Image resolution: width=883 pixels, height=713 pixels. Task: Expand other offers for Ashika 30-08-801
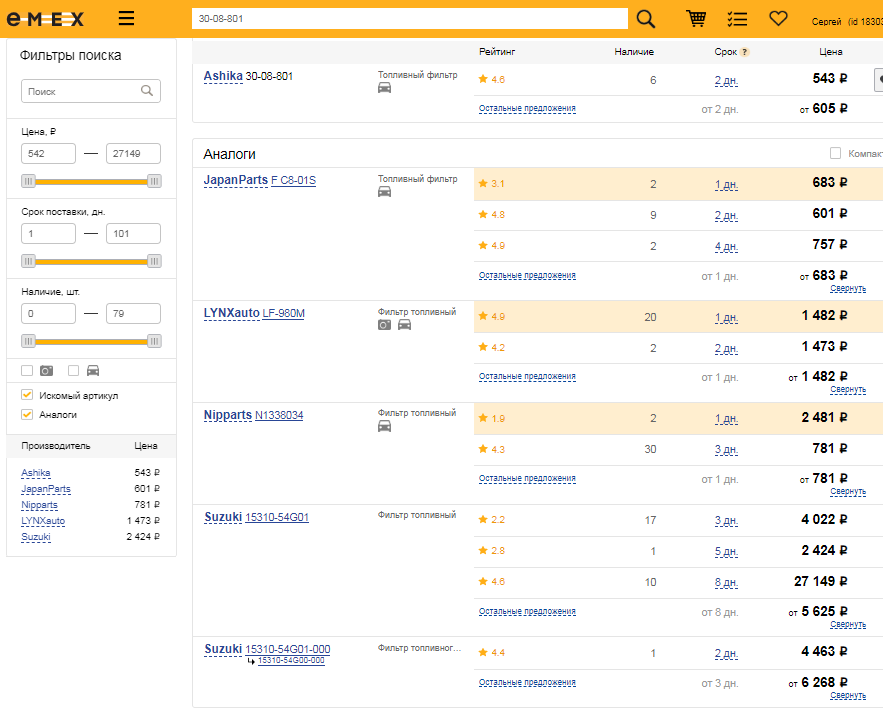click(527, 109)
